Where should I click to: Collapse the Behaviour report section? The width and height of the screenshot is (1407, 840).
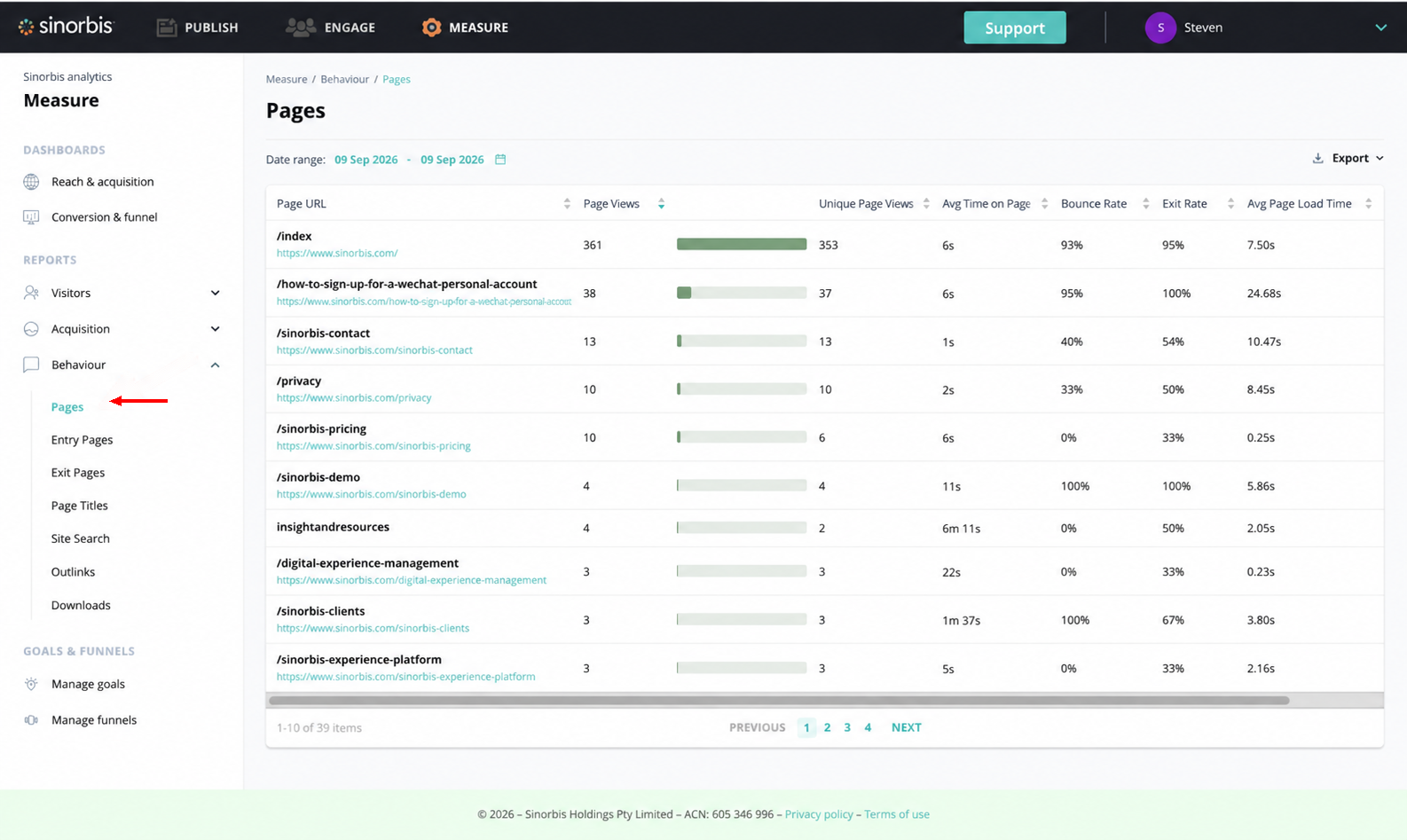[215, 365]
